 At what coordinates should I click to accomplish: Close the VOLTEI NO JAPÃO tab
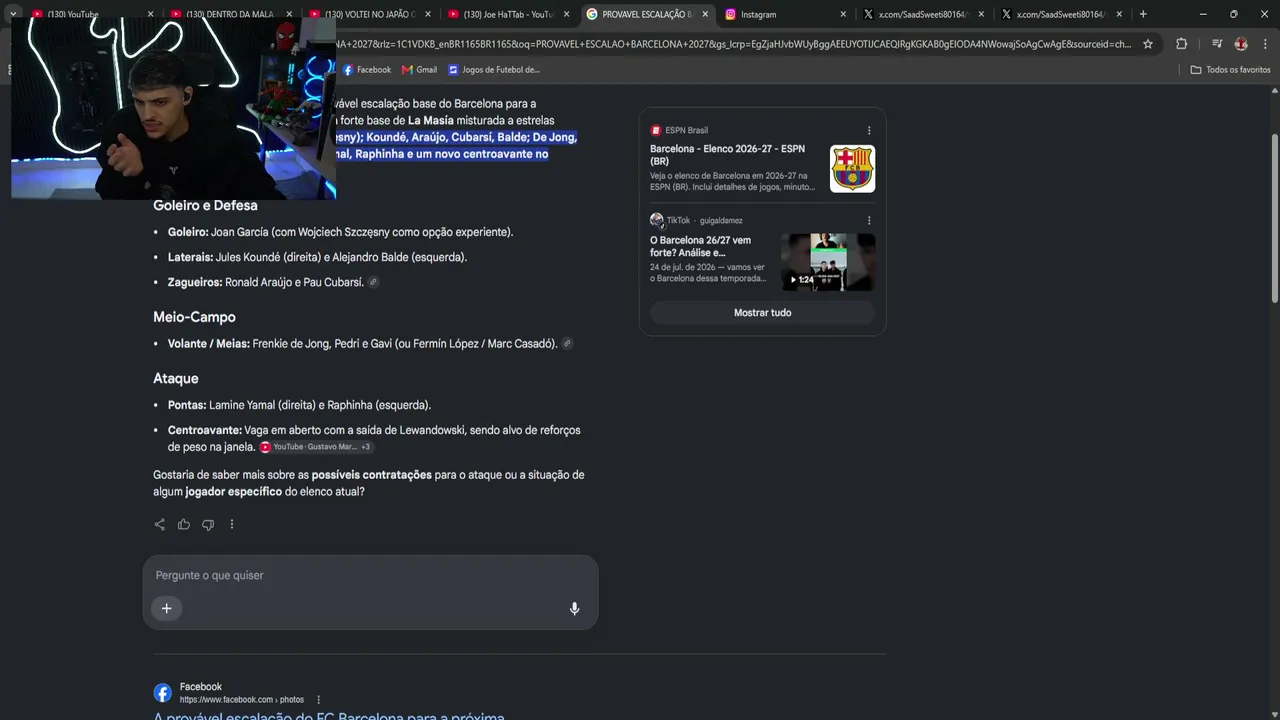click(428, 14)
